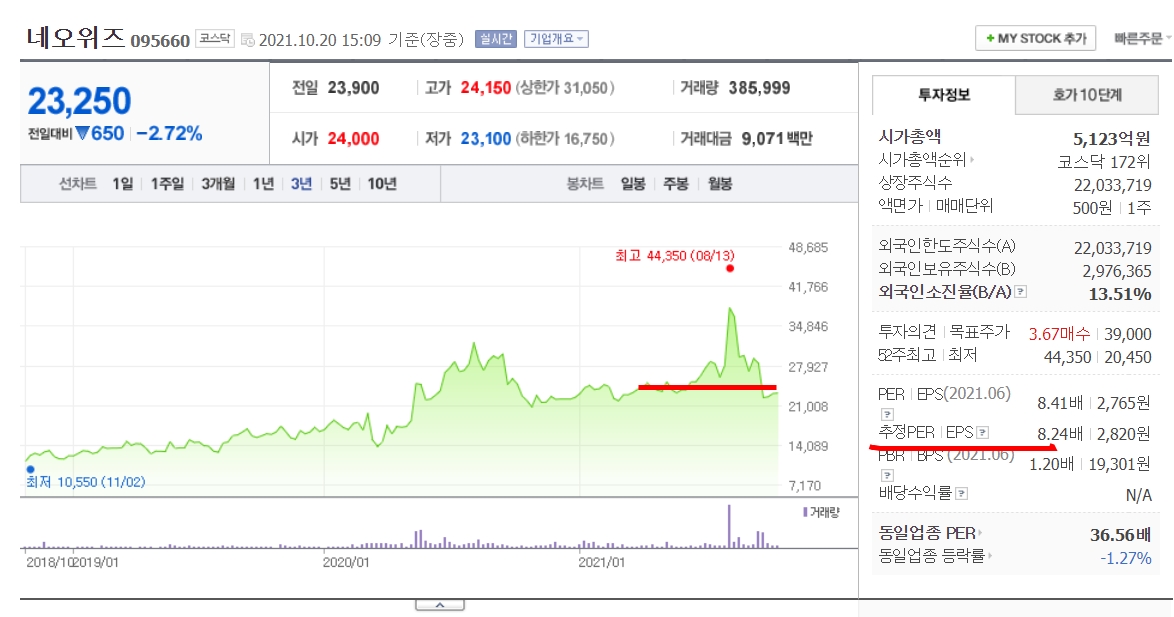
Task: Click the estimated PER value 8.24배
Action: 1059,434
